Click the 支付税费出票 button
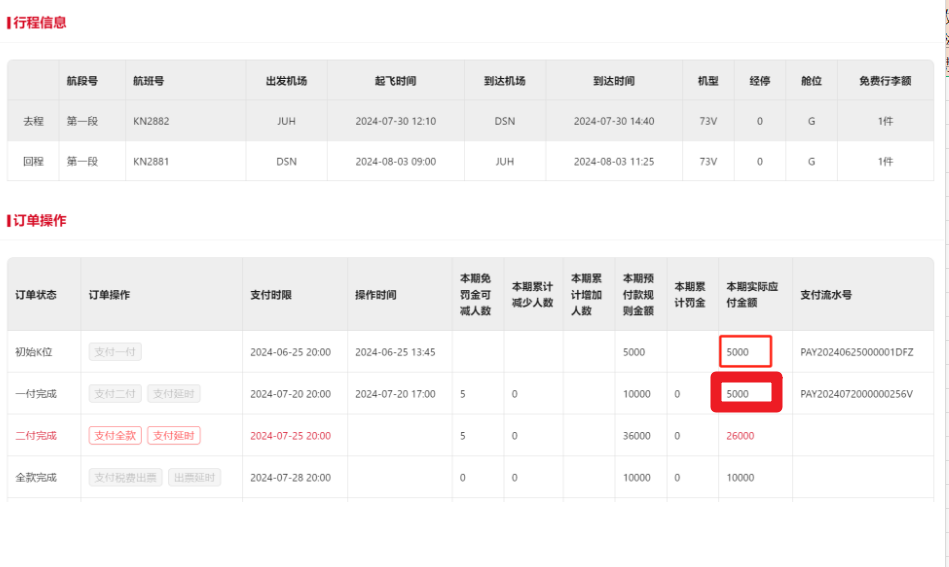 point(125,478)
